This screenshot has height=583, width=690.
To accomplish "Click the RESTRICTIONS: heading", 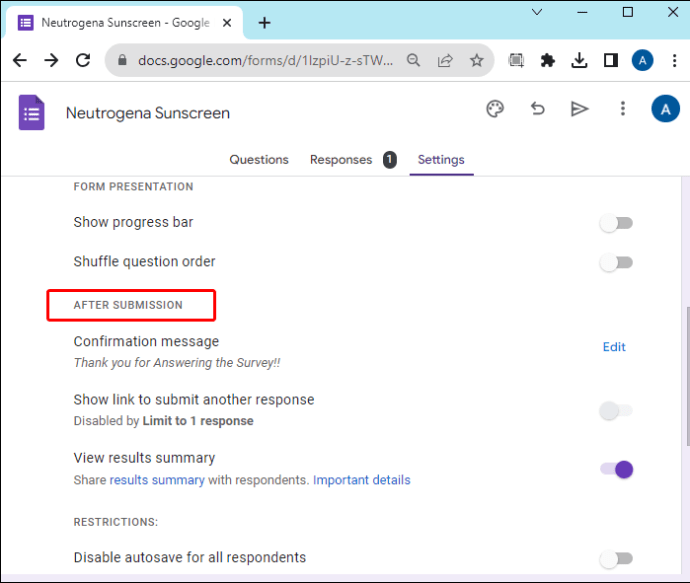I will tap(116, 522).
